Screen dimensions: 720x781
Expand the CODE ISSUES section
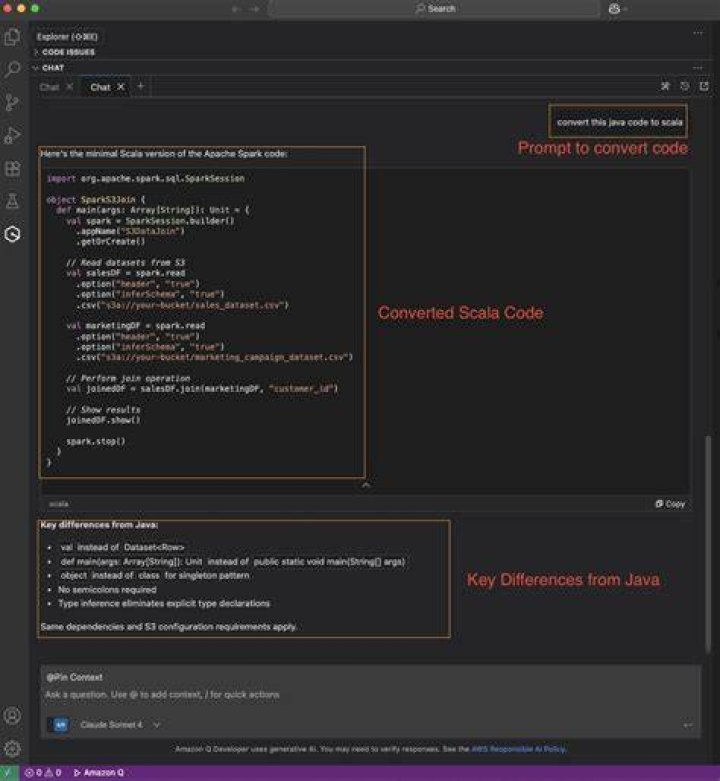pyautogui.click(x=68, y=52)
